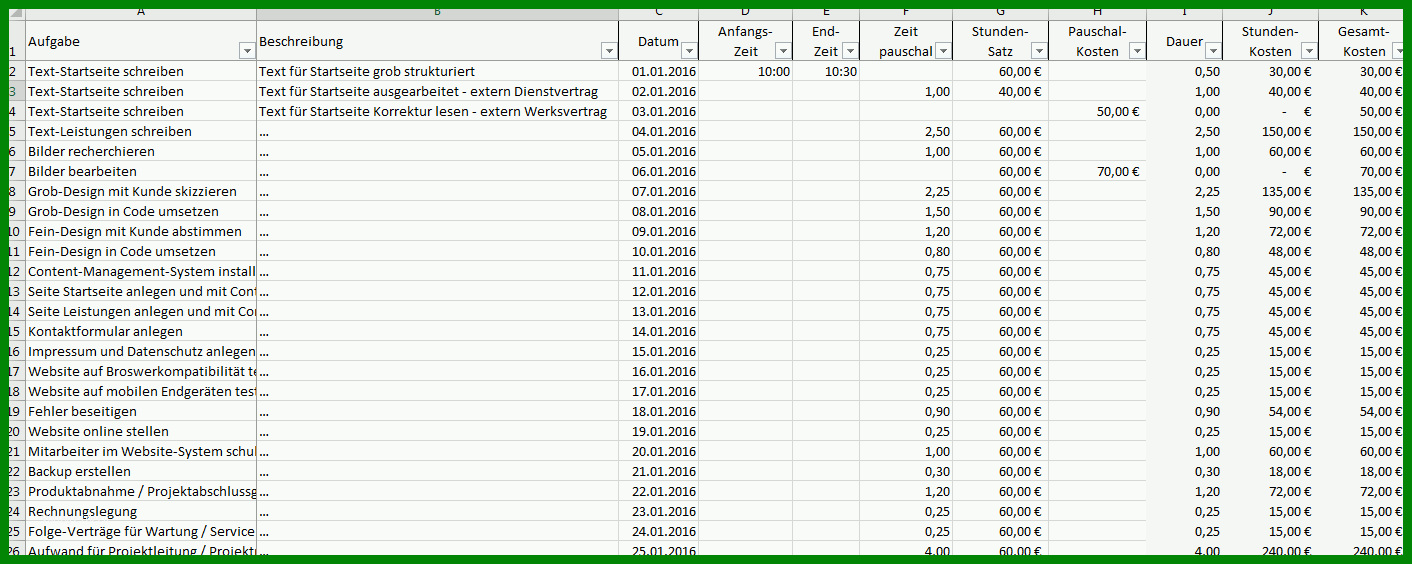This screenshot has width=1412, height=564.
Task: Select the Stunden-Satz cell 40,00 €
Action: (x=1000, y=91)
